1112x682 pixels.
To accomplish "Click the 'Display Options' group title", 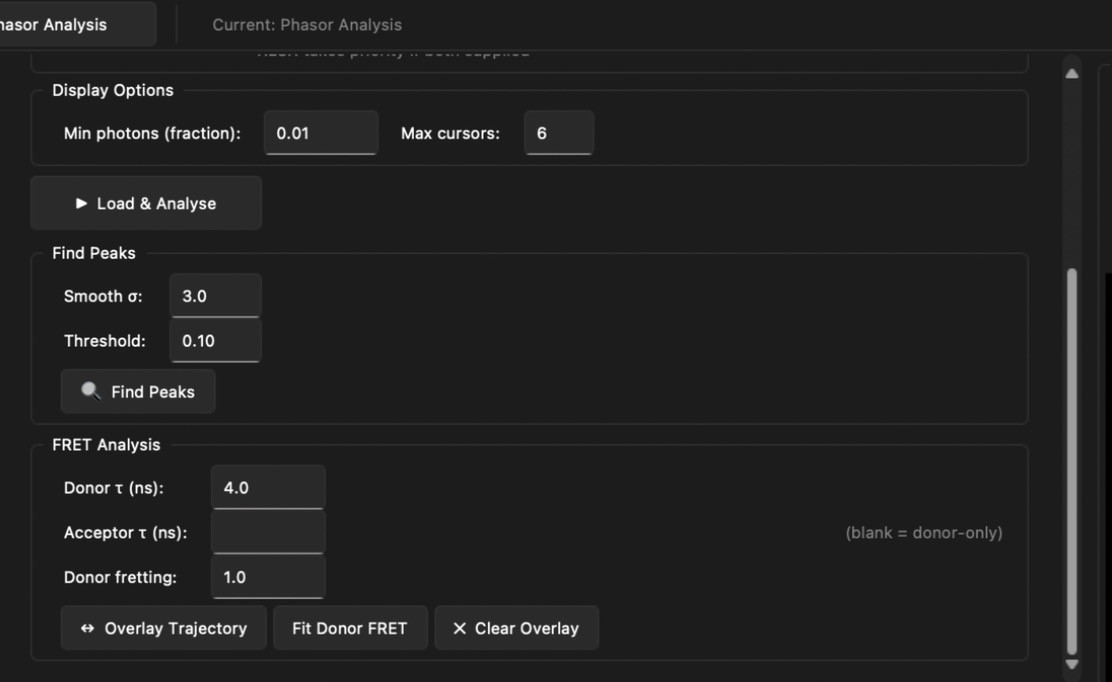I will point(113,90).
